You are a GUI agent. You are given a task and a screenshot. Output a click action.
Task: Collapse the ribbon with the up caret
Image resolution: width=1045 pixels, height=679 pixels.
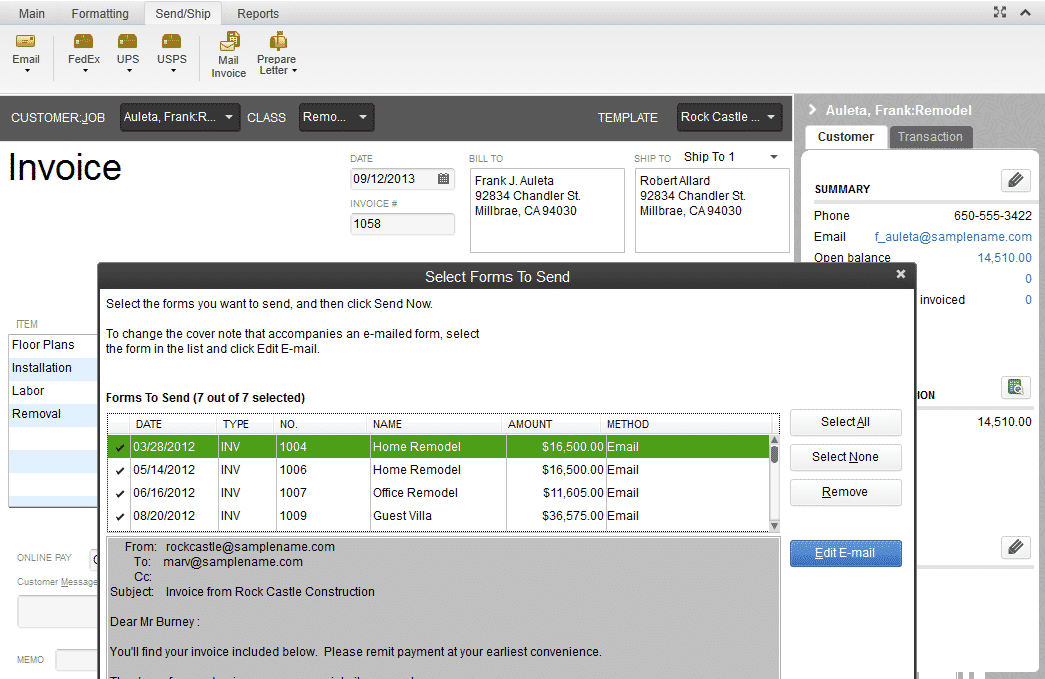coord(1025,12)
